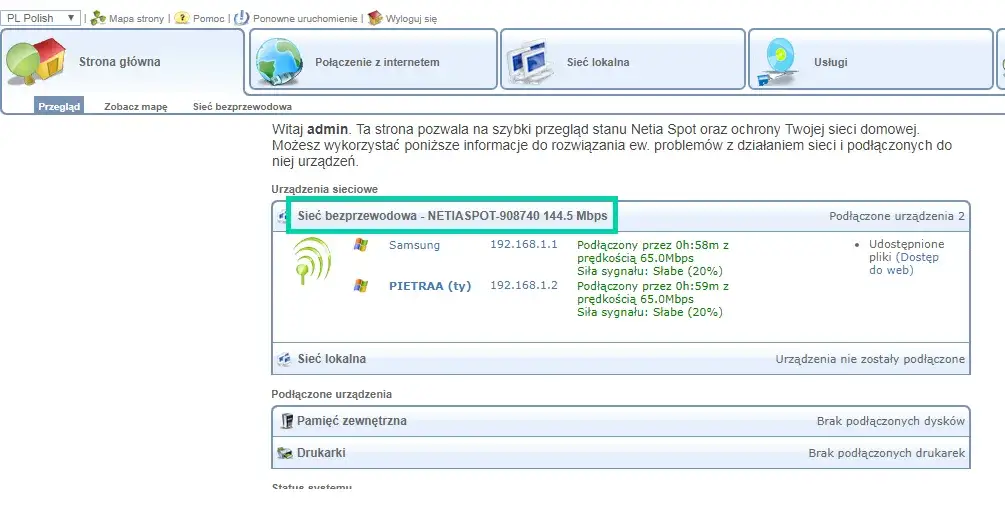Viewport: 1005px width, 509px height.
Task: Click the green wireless antenna icon
Action: pos(312,261)
